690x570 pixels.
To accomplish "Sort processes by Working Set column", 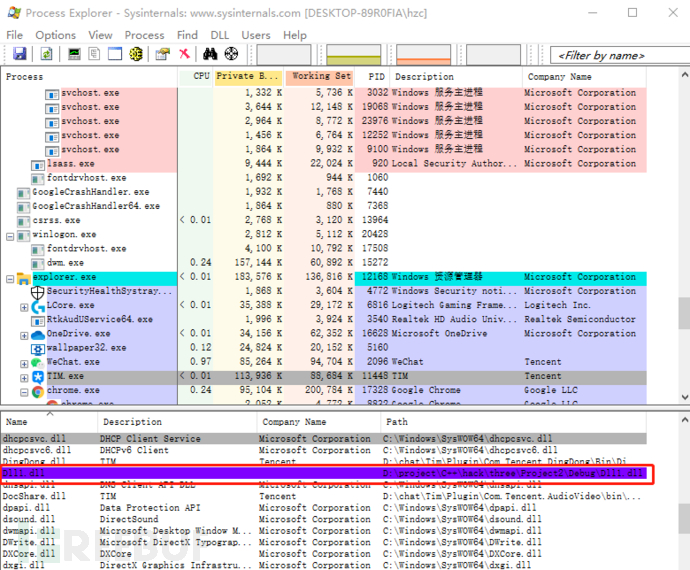I will point(320,77).
